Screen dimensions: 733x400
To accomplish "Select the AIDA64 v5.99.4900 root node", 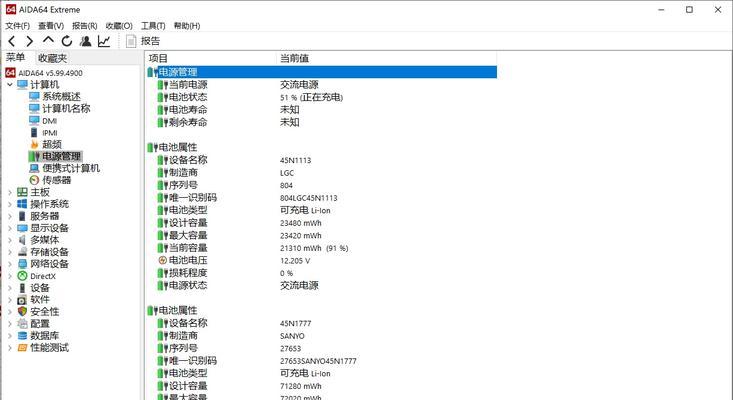I will (x=44, y=73).
